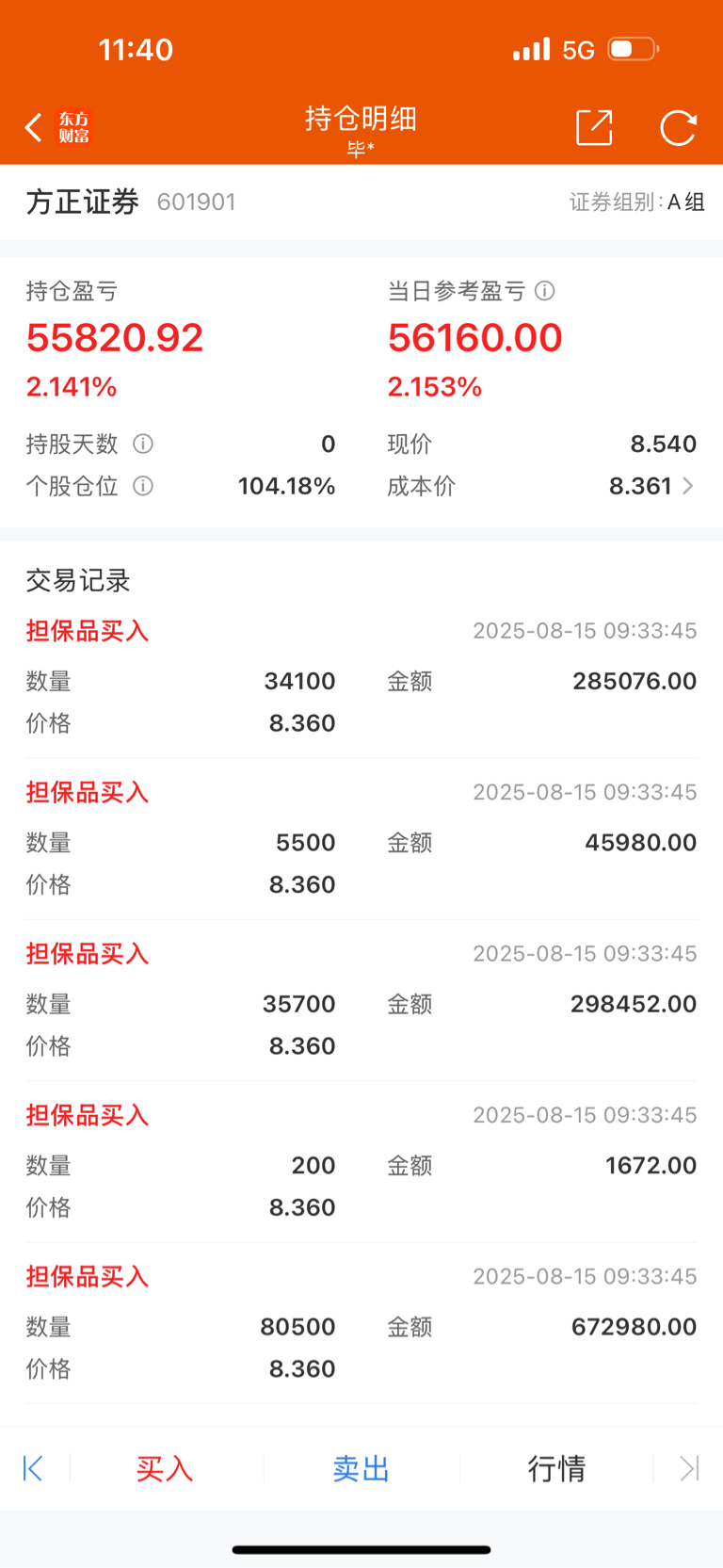Tap the 证券组别 A组 label
Image resolution: width=723 pixels, height=1568 pixels.
pyautogui.click(x=637, y=202)
